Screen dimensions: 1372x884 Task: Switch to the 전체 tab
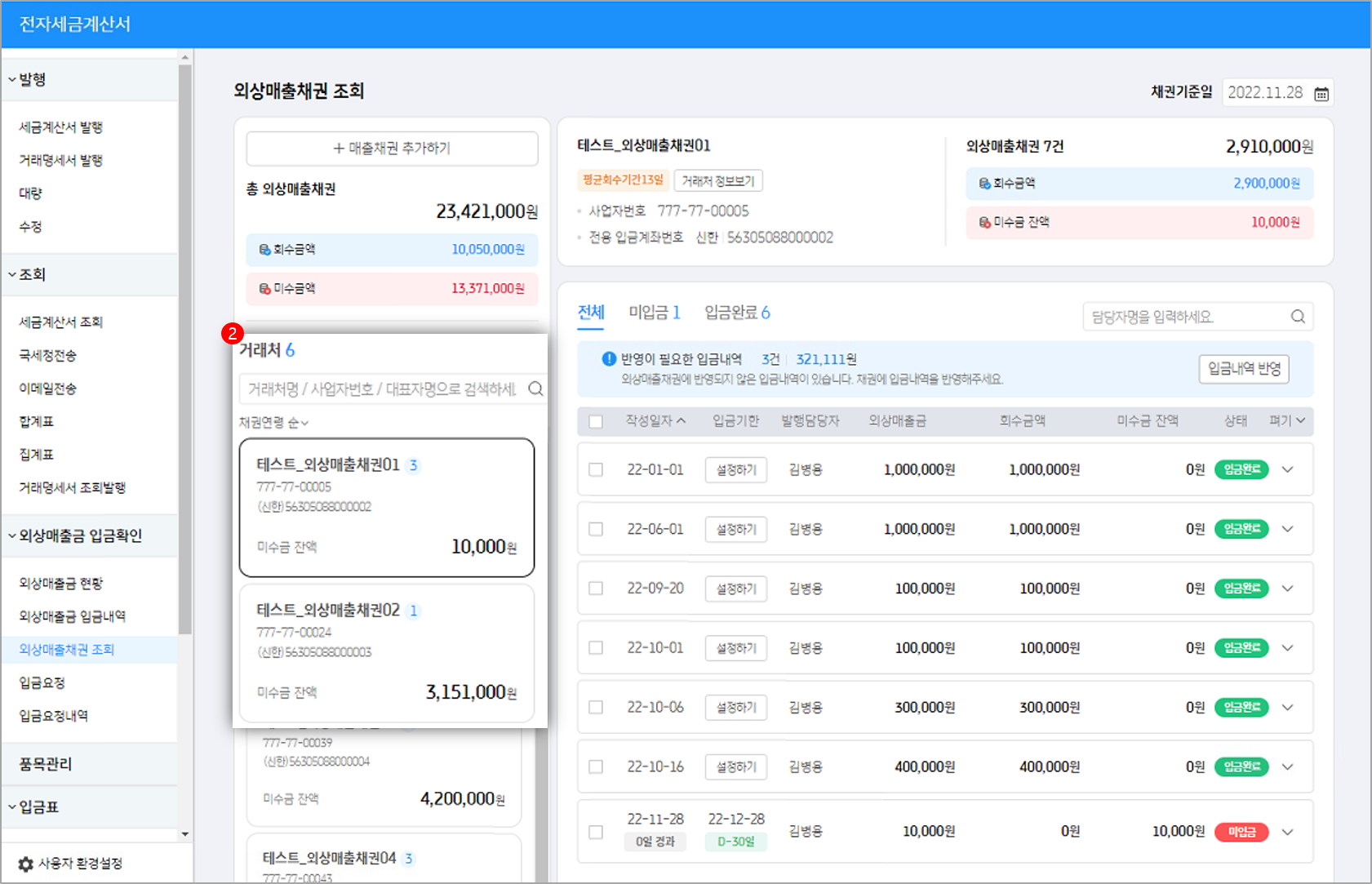point(591,313)
